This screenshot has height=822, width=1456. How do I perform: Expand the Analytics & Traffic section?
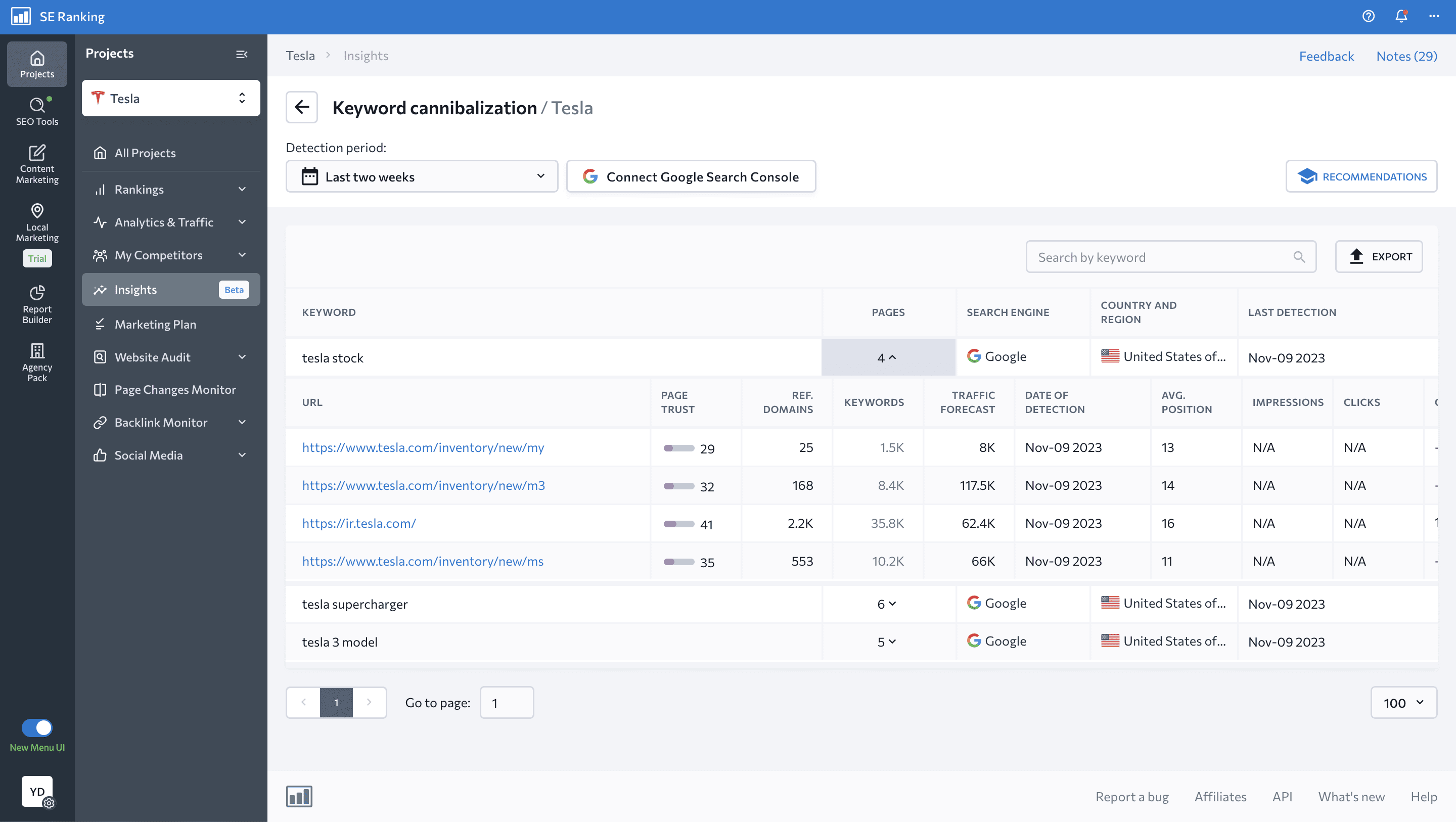coord(171,222)
